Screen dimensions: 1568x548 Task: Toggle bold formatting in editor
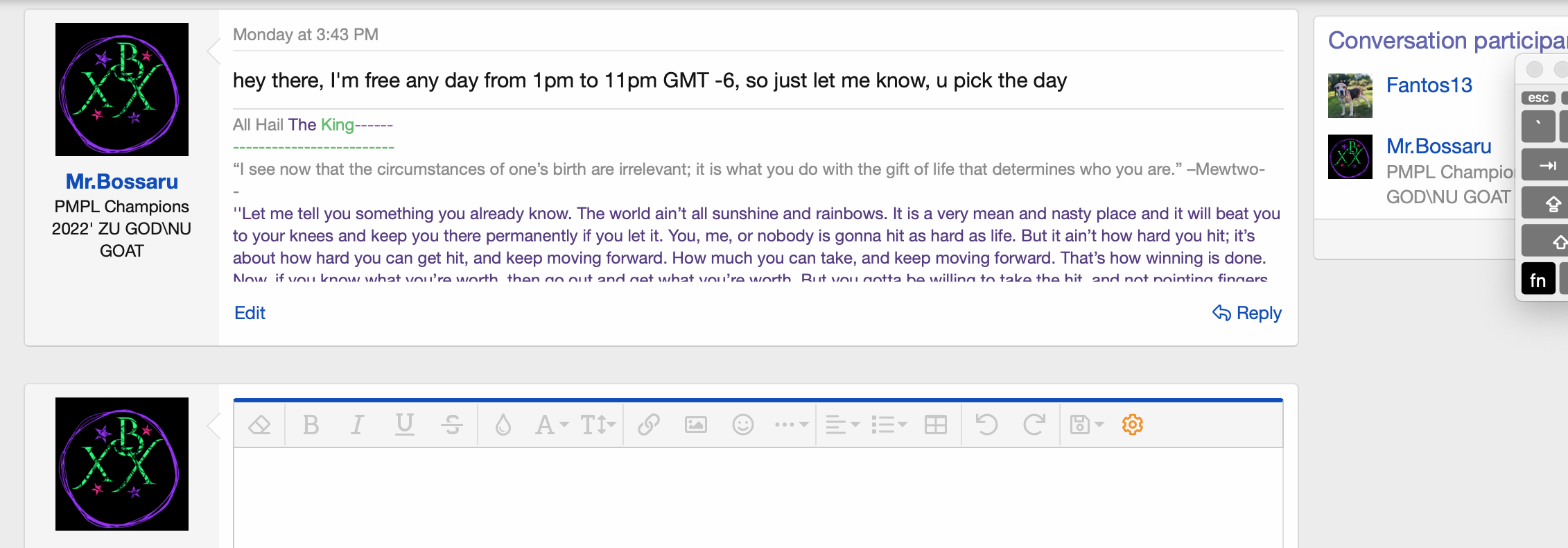[311, 425]
